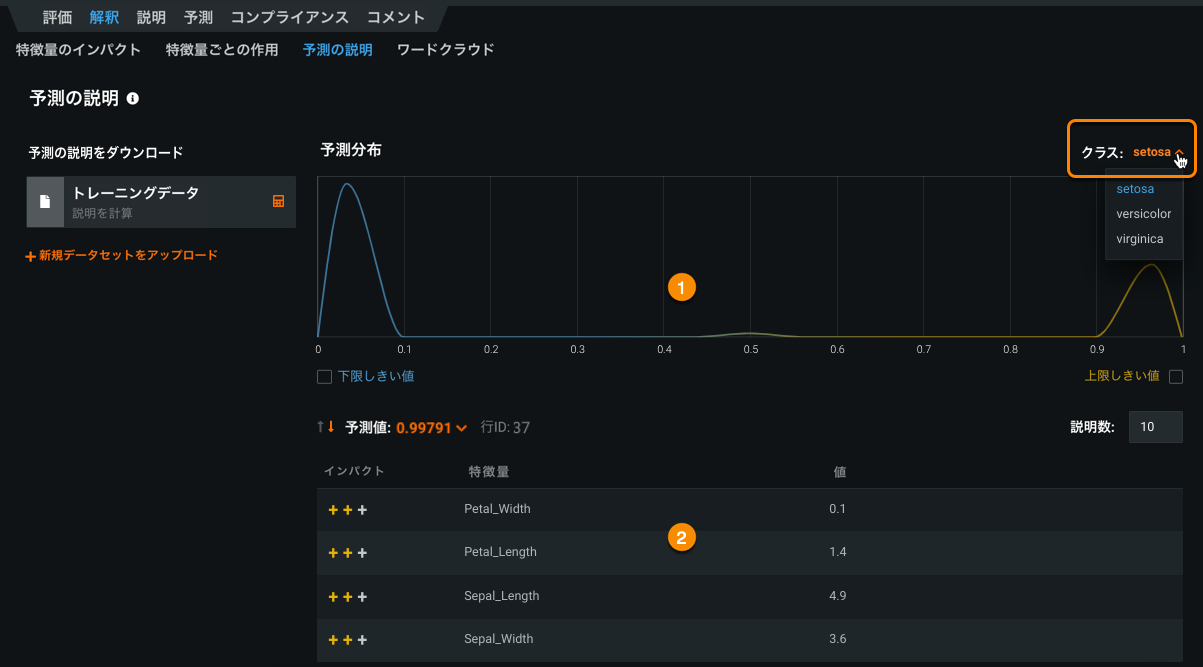Viewport: 1203px width, 667px height.
Task: Click the sort arrows beside 予測値
Action: 326,427
